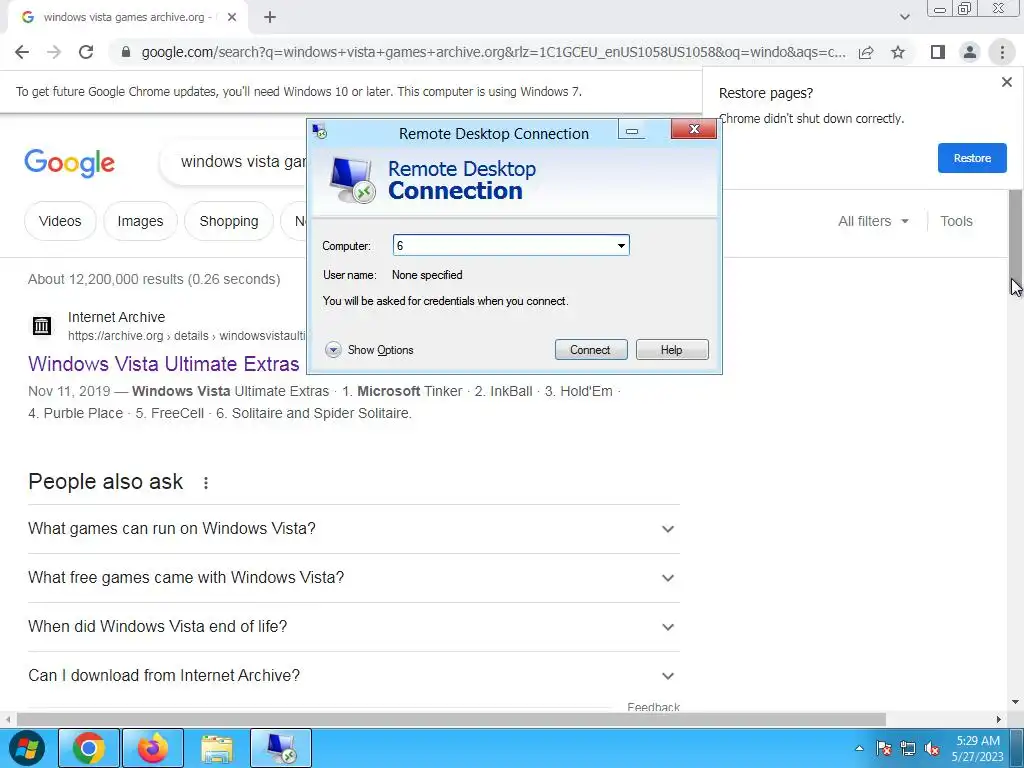Expand Show Options in Remote Desktop
1024x768 pixels.
(369, 350)
